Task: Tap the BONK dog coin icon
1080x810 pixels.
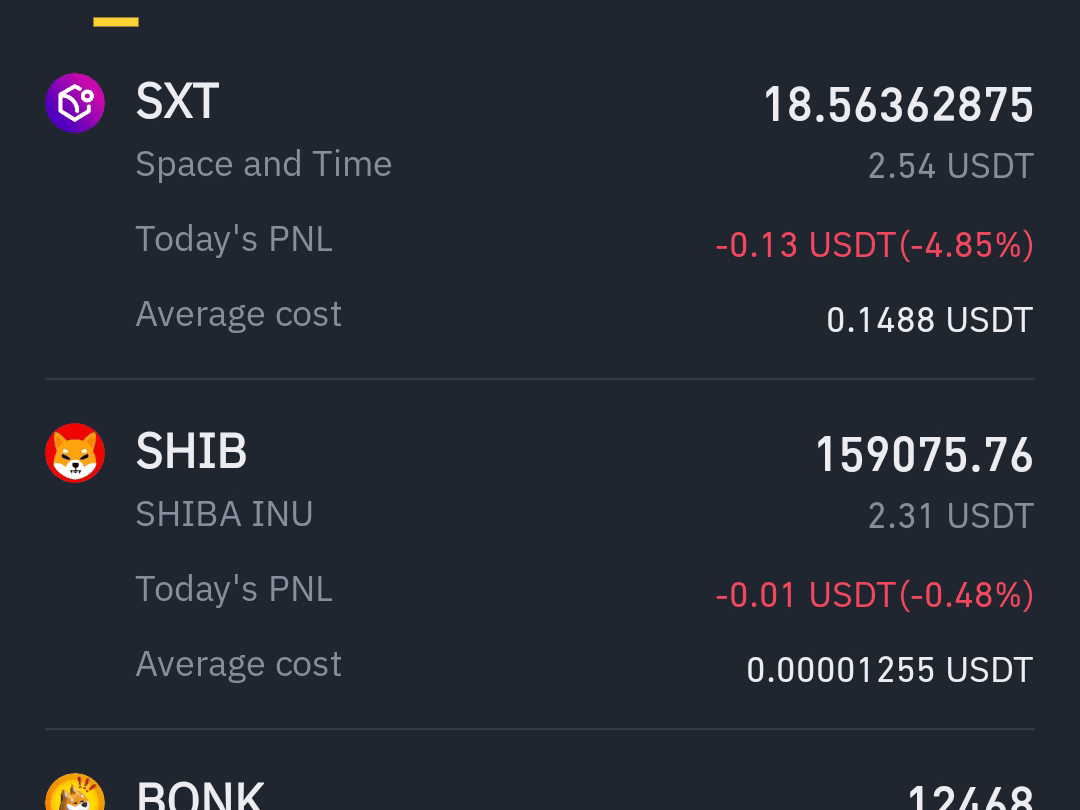Action: click(75, 792)
